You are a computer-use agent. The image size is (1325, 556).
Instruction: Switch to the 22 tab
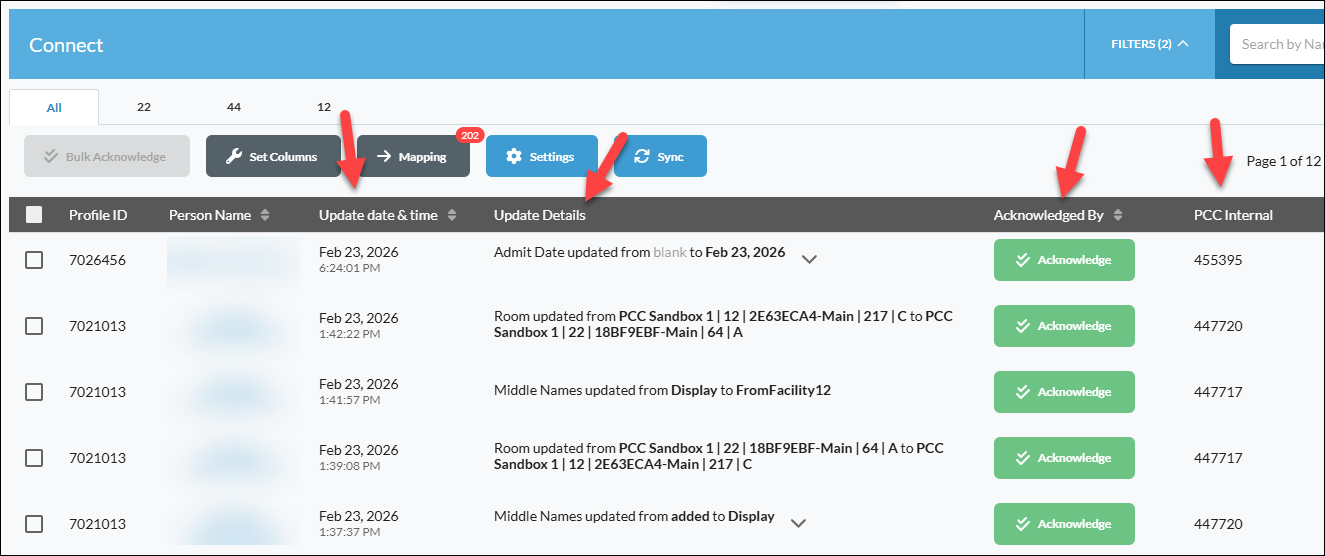[144, 107]
